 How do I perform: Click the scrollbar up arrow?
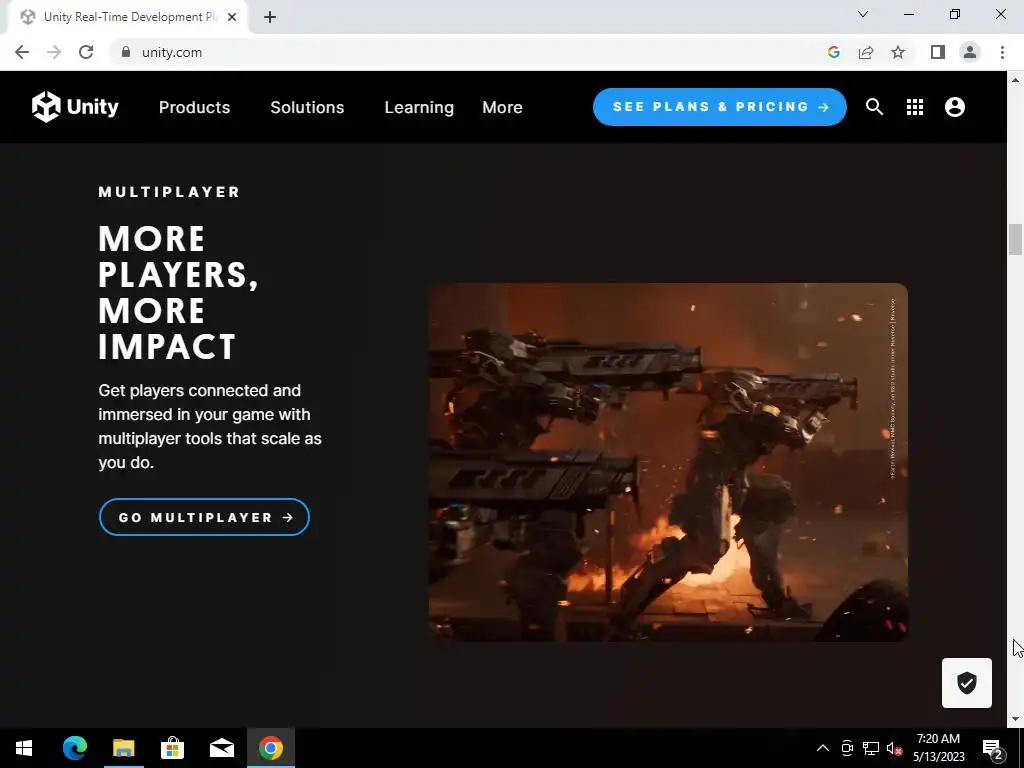1015,80
